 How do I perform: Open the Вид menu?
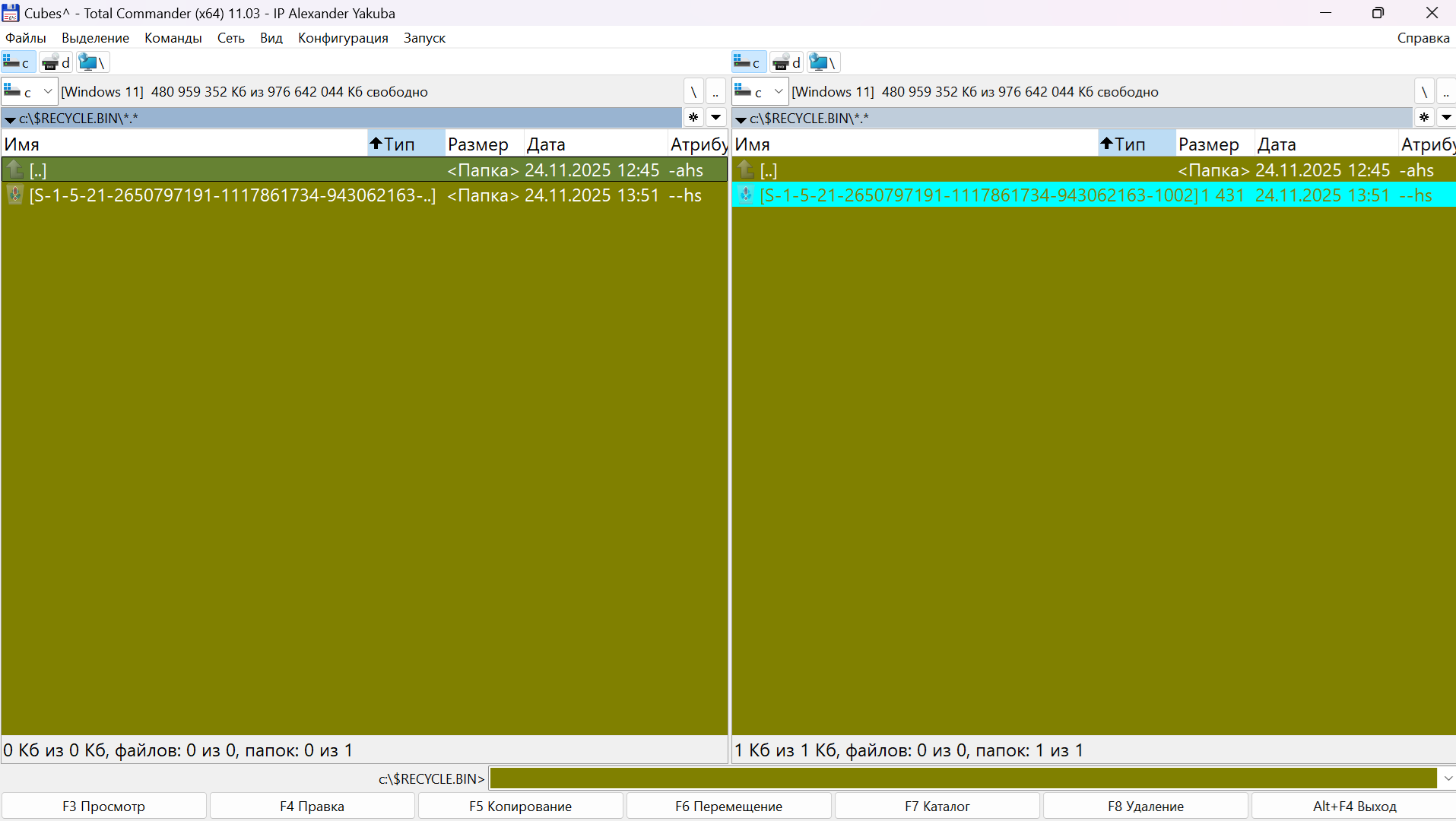click(x=271, y=38)
